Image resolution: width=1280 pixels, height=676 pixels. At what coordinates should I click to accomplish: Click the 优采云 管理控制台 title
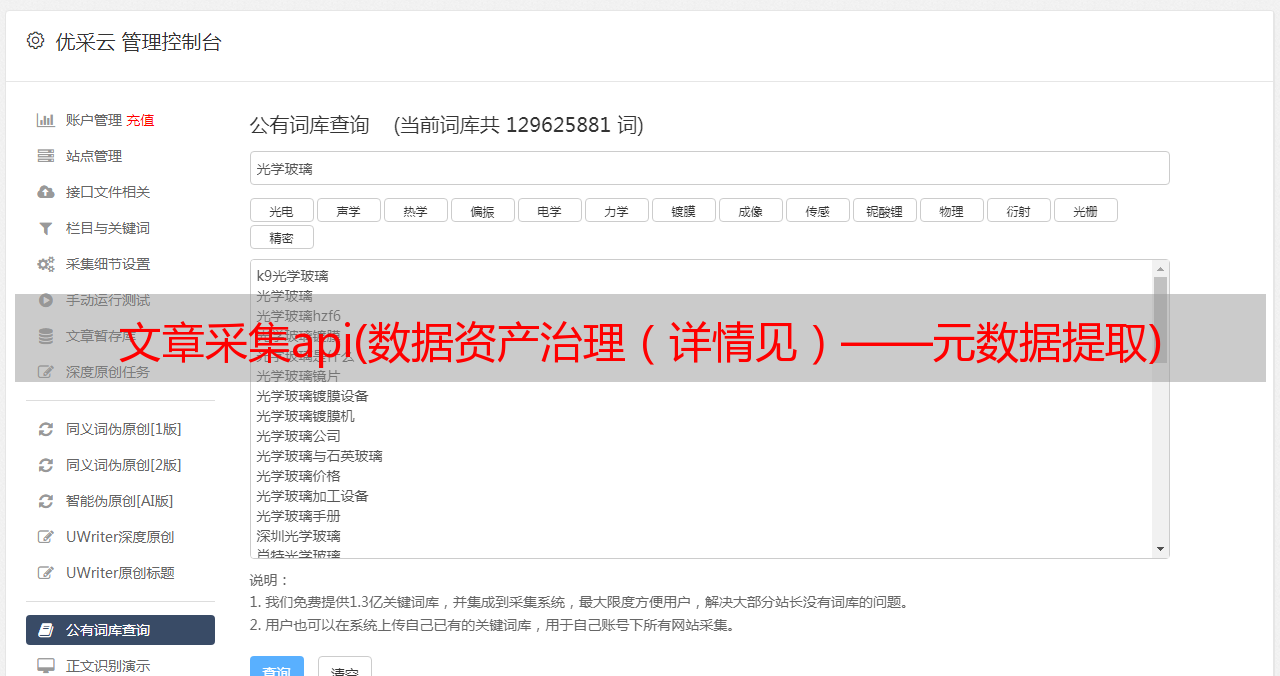(138, 42)
